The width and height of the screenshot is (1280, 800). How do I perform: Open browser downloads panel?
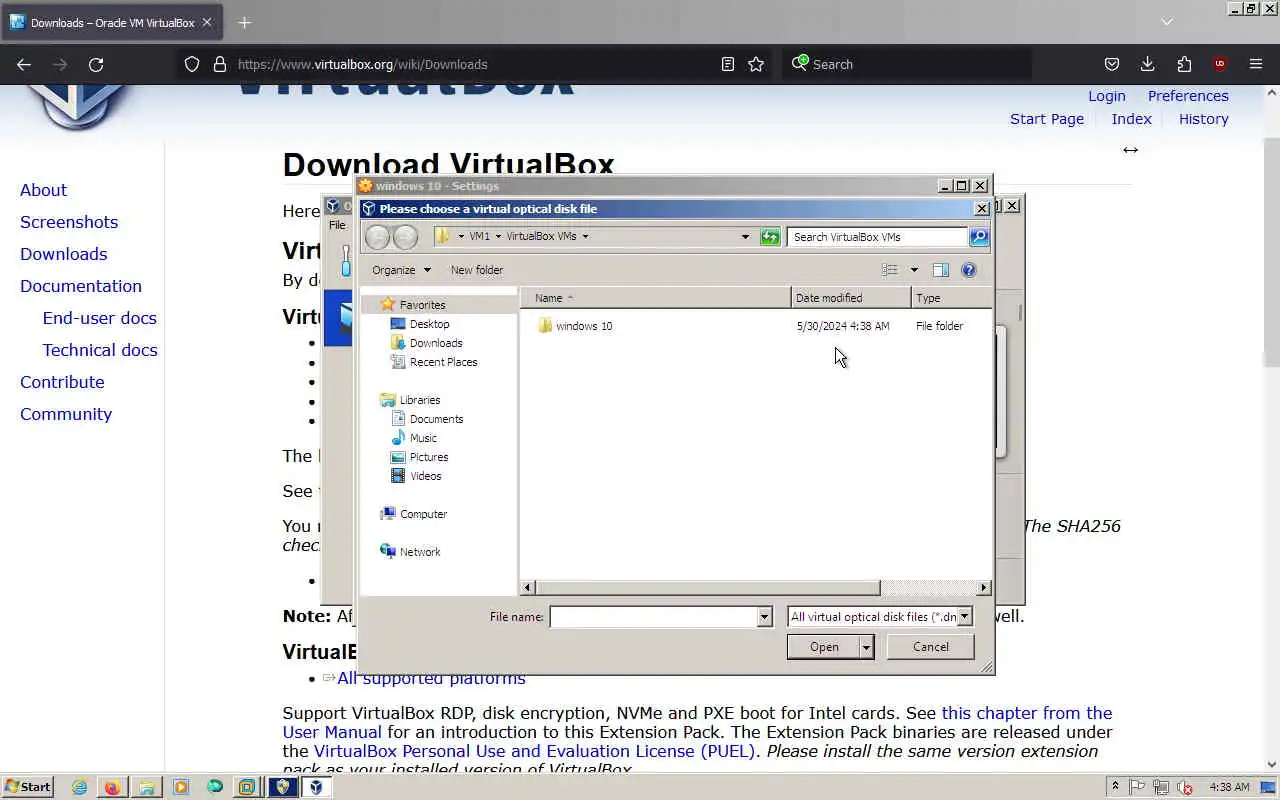(x=1148, y=64)
